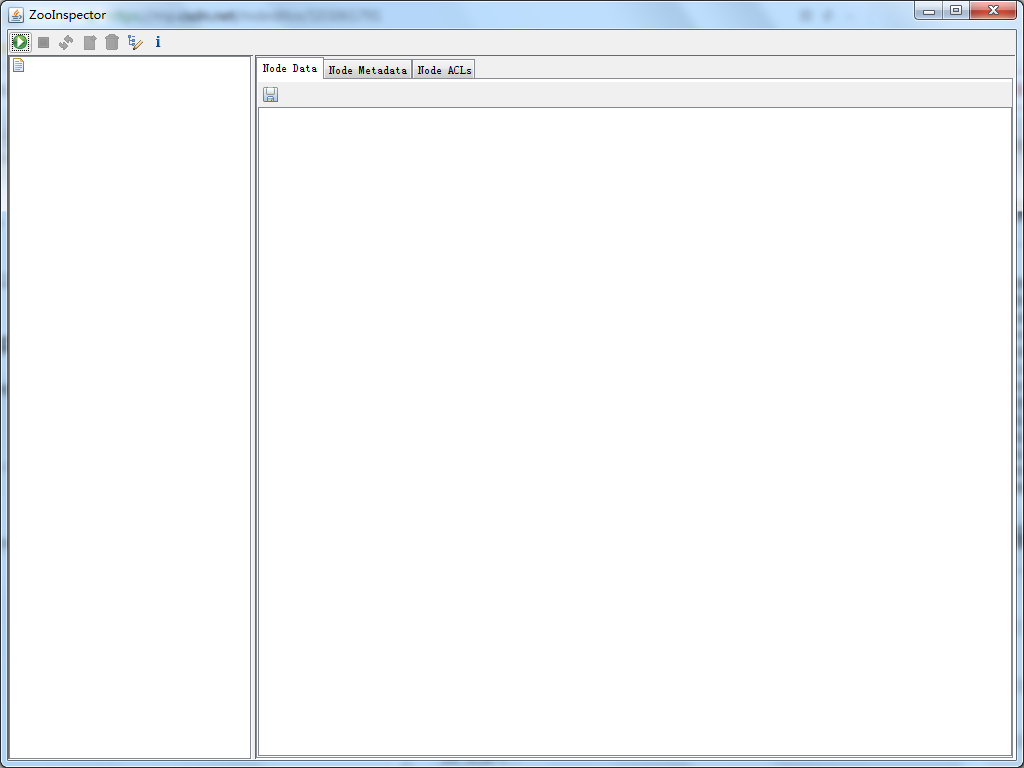Click the ZooInspector application icon in the title bar
The height and width of the screenshot is (768, 1024).
(16, 14)
